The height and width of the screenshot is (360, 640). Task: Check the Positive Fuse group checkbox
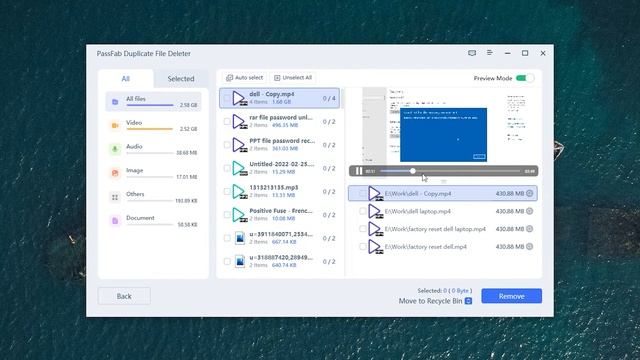click(227, 215)
